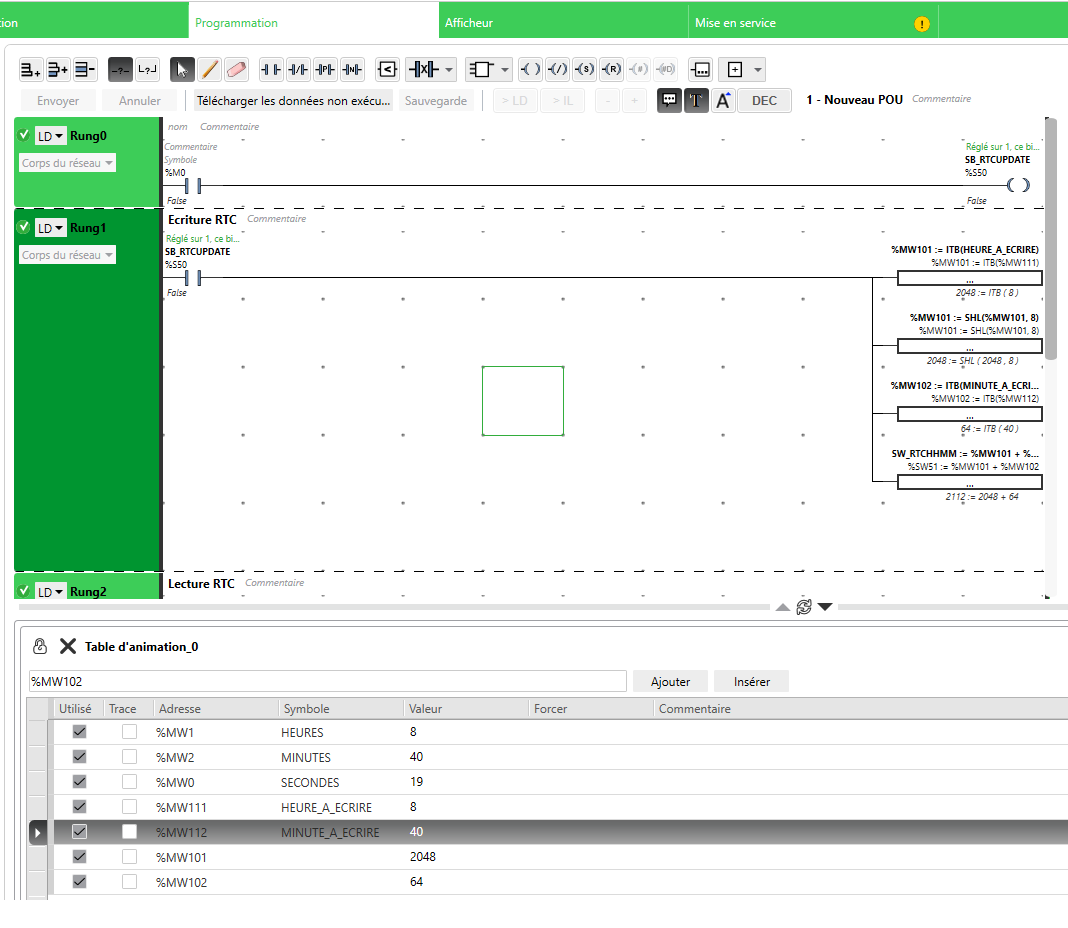
Task: Add a set coil (S) element
Action: [x=585, y=69]
